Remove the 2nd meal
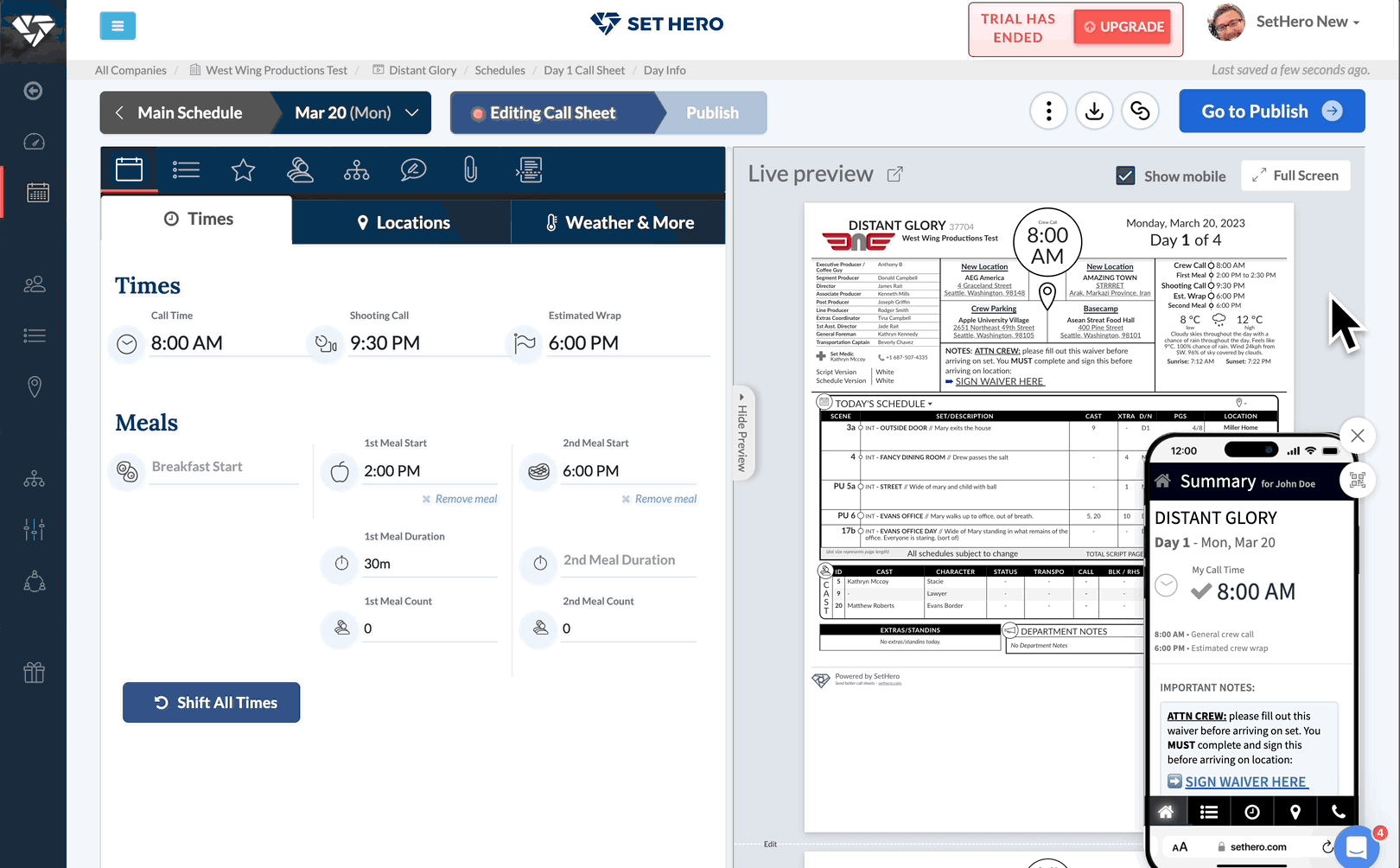Viewport: 1400px width, 868px height. click(659, 499)
